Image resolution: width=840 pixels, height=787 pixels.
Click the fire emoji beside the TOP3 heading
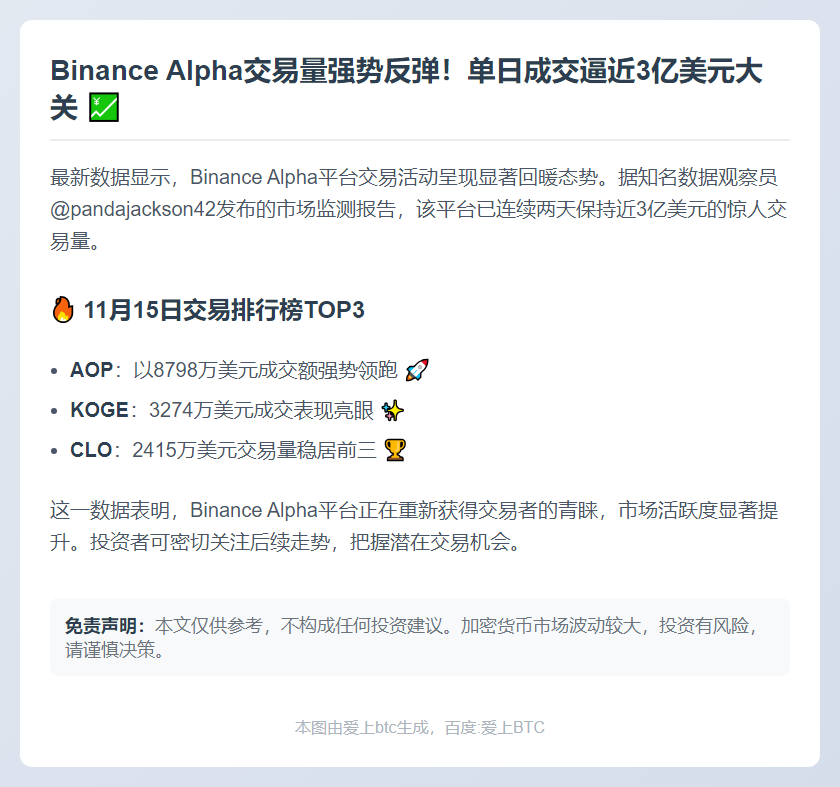pyautogui.click(x=62, y=310)
